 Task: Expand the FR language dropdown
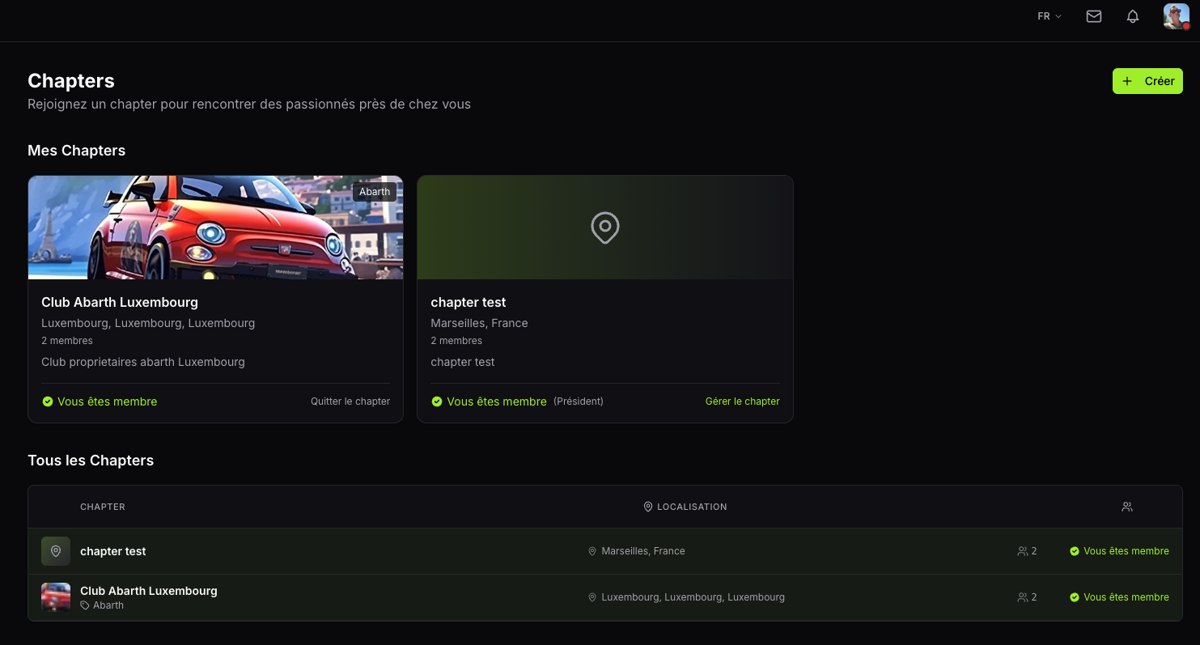point(1049,16)
